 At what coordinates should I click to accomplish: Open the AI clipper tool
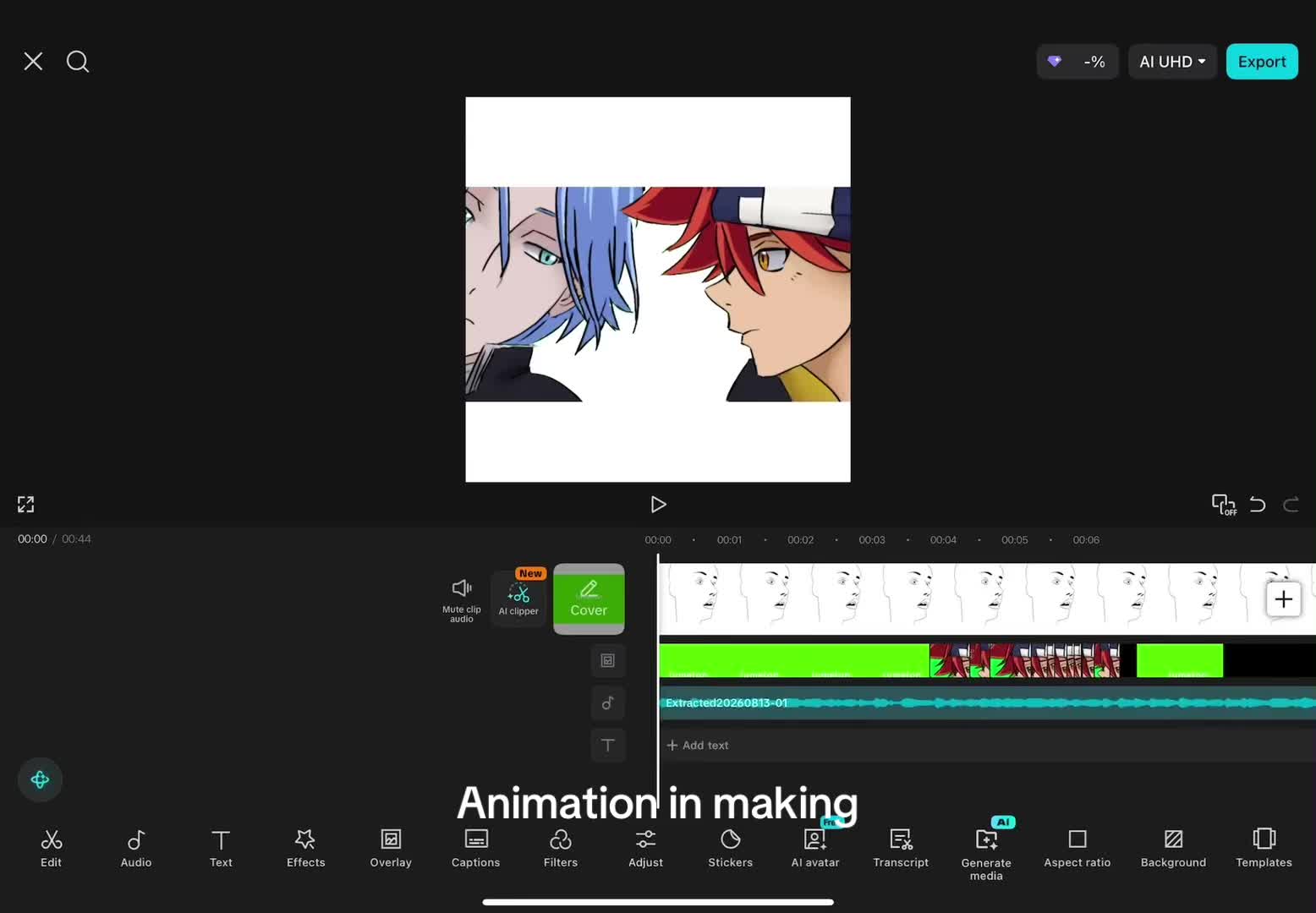[x=518, y=599]
